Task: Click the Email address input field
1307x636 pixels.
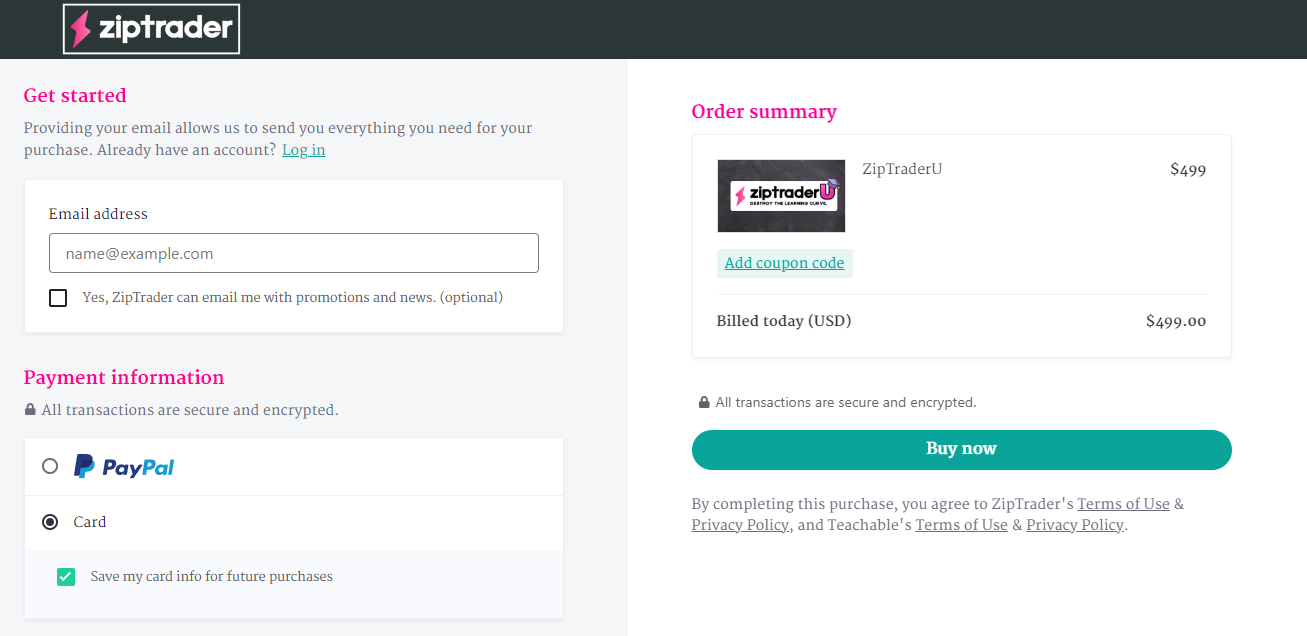Action: 294,253
